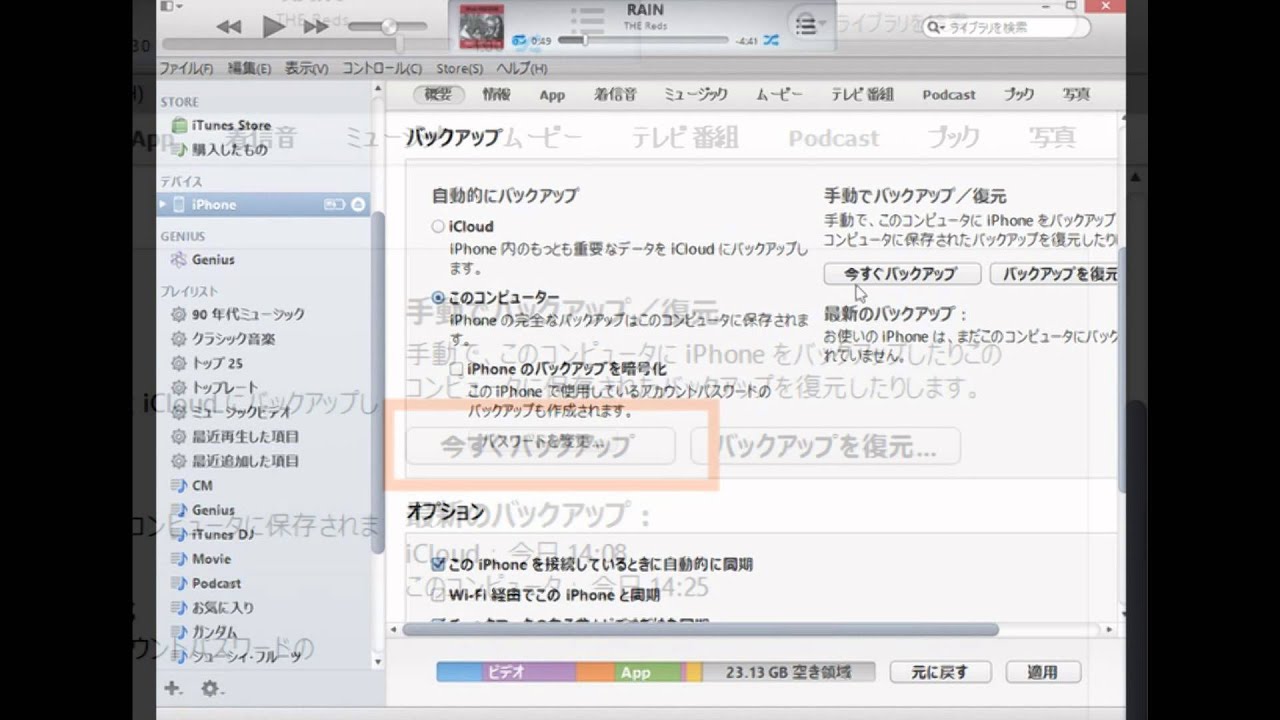Click the horizontal scrollbar thumb in summary pane
The height and width of the screenshot is (720, 1280).
[700, 630]
